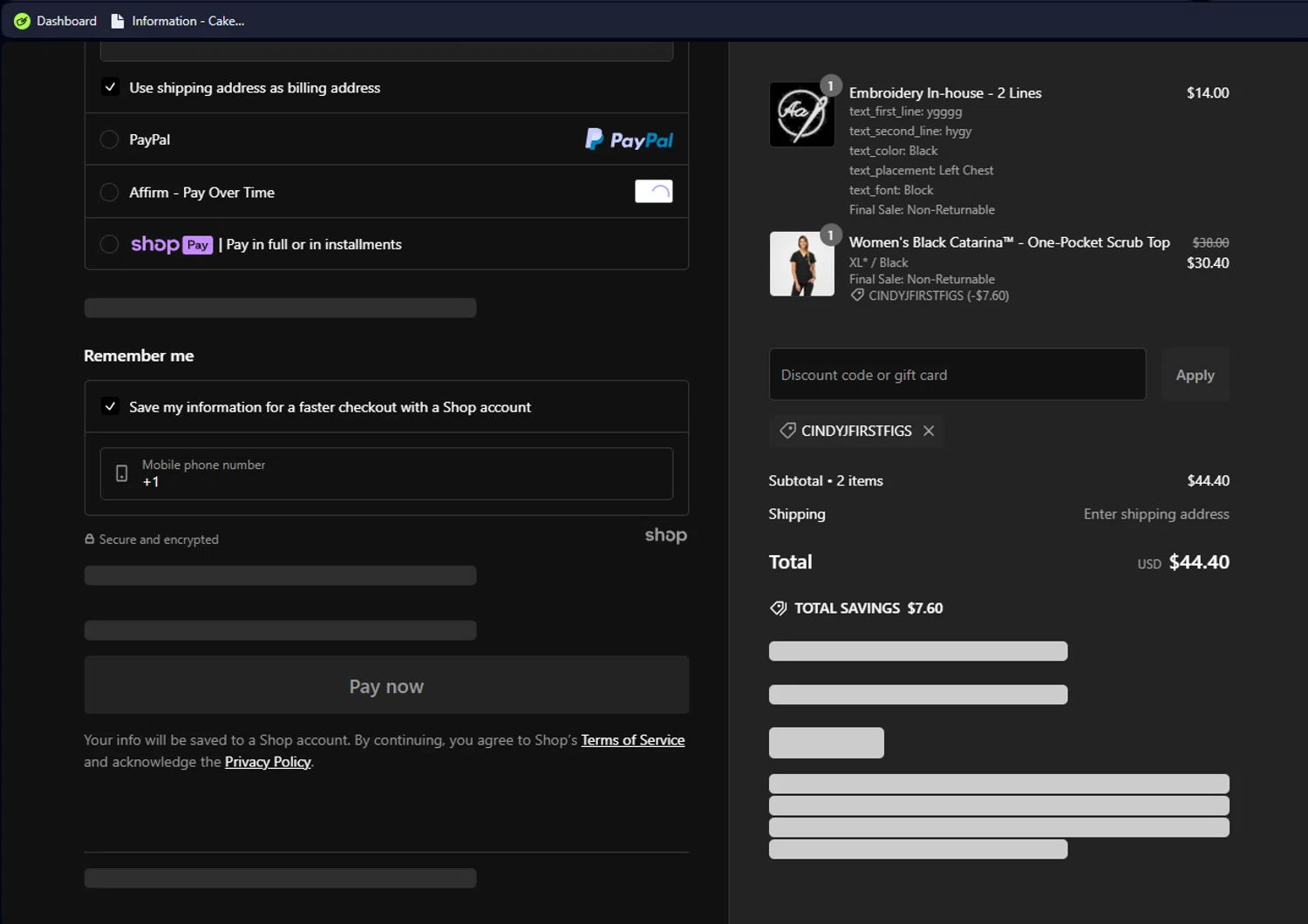Click the shop logo near Secure and encrypted
Viewport: 1308px width, 924px height.
tap(665, 535)
